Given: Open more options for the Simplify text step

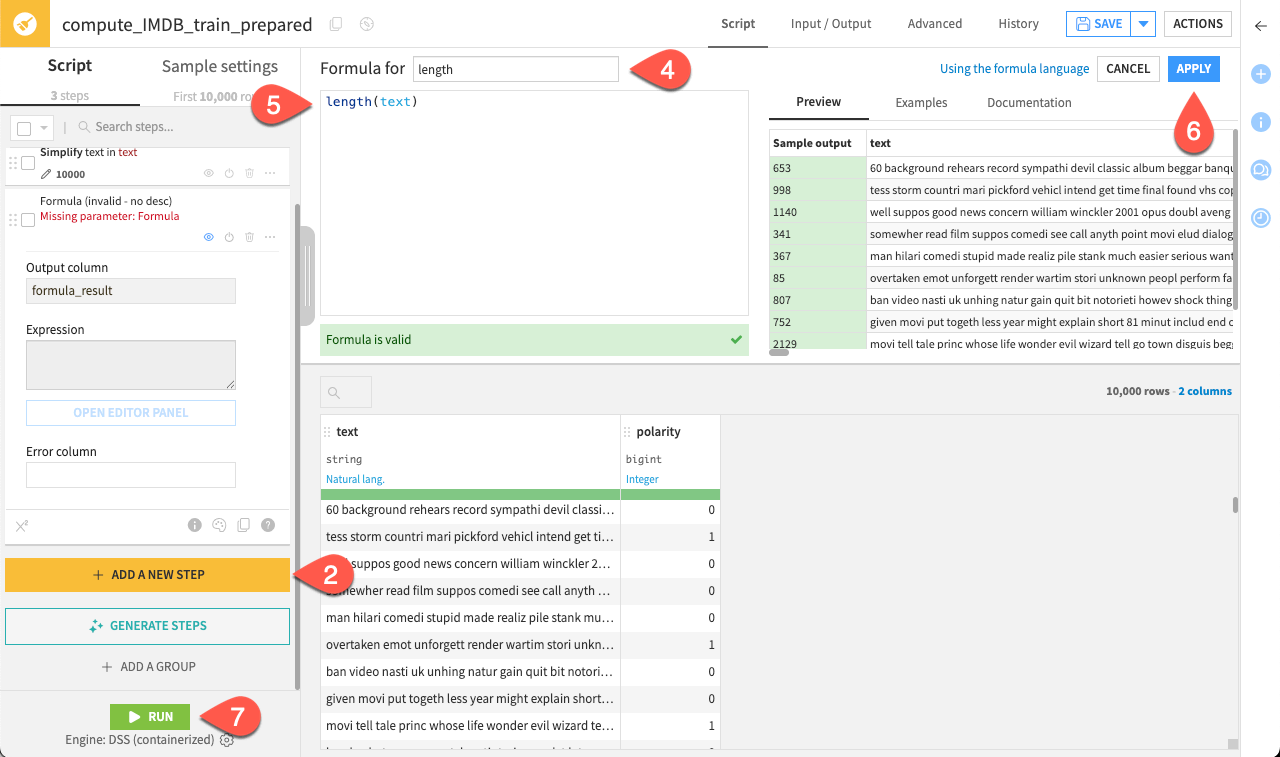Looking at the screenshot, I should pos(270,173).
